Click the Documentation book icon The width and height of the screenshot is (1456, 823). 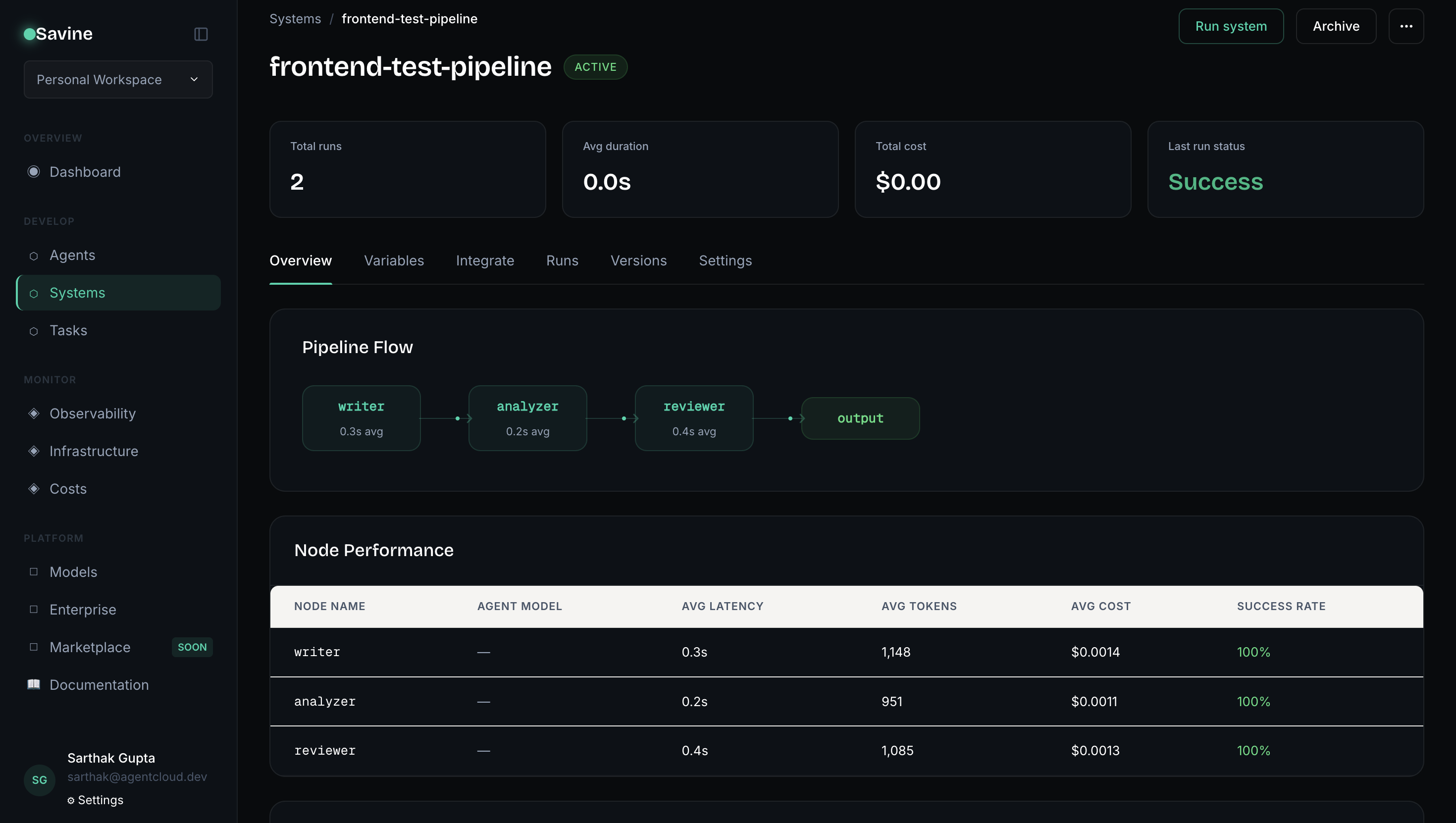pyautogui.click(x=34, y=684)
